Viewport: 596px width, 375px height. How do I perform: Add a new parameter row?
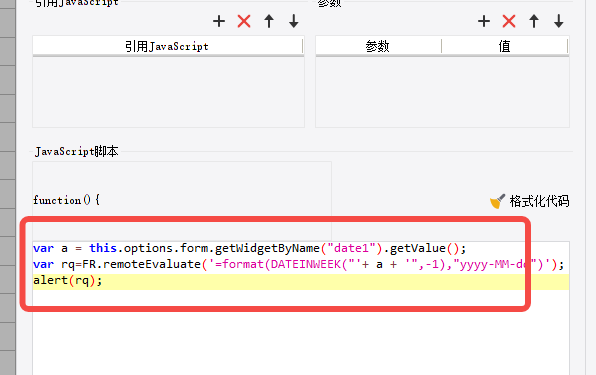[x=484, y=21]
